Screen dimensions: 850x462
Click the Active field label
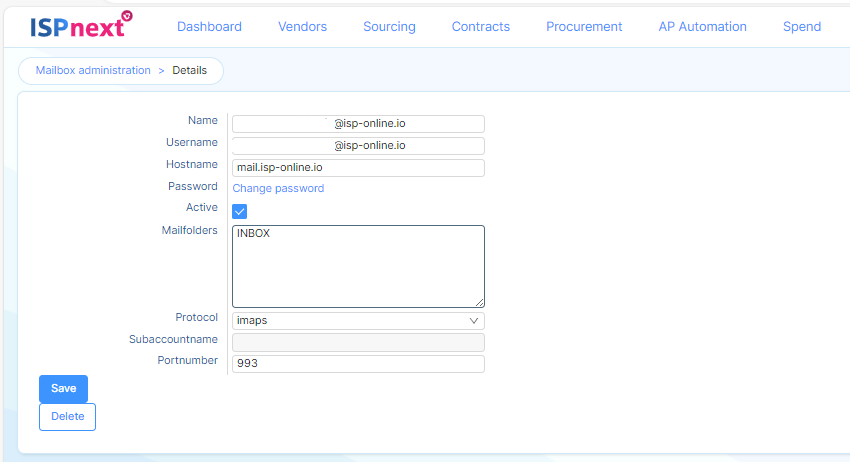[202, 207]
